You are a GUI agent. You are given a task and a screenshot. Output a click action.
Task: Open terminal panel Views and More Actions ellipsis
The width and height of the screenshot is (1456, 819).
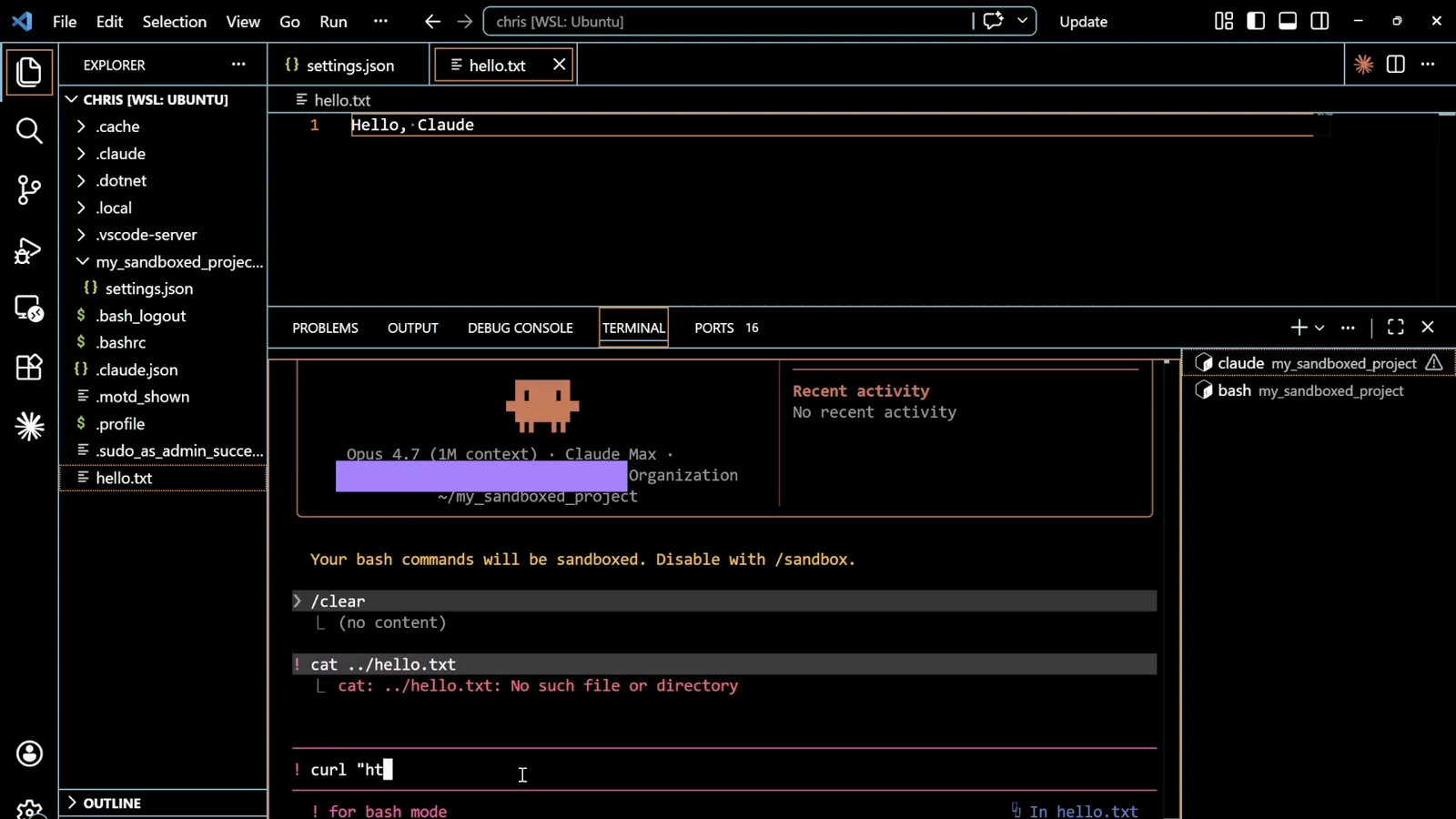point(1348,328)
